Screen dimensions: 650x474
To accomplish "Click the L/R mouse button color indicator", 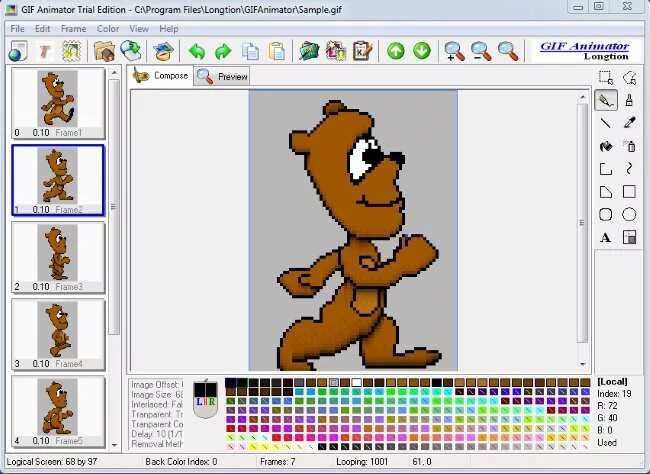I will pos(206,399).
